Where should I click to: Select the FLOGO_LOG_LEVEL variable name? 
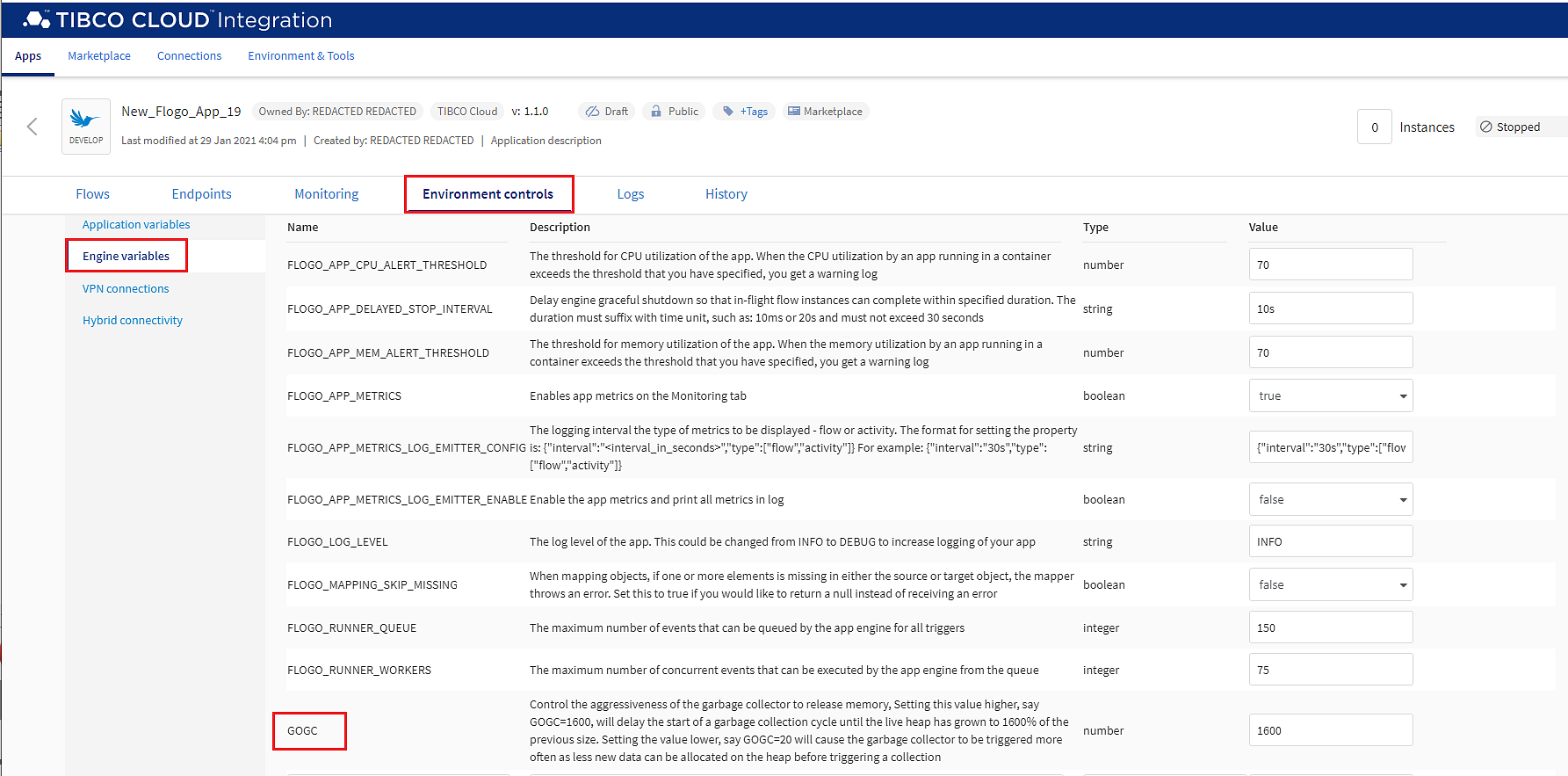click(337, 542)
